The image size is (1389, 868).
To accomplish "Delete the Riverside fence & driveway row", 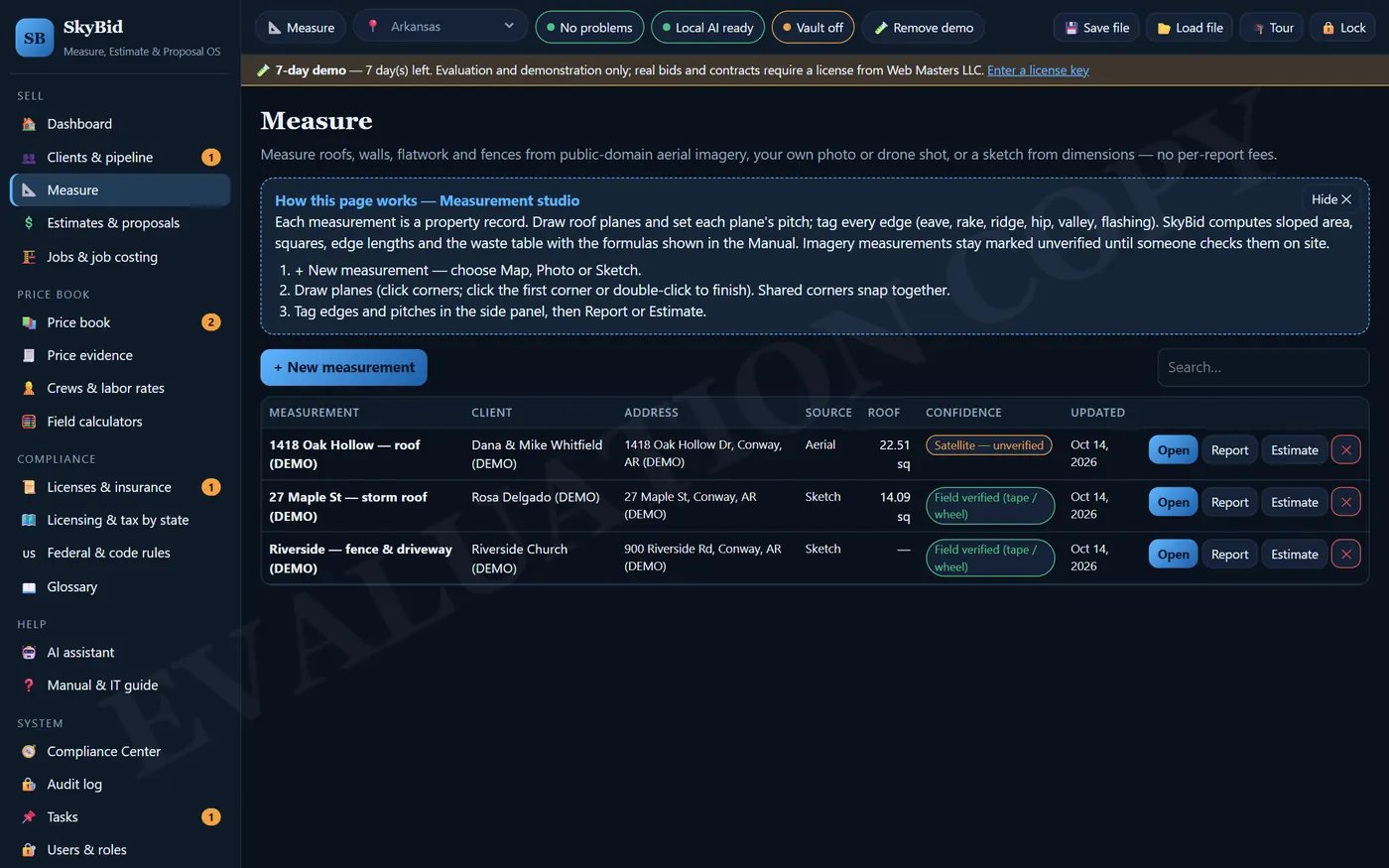I will coord(1345,555).
